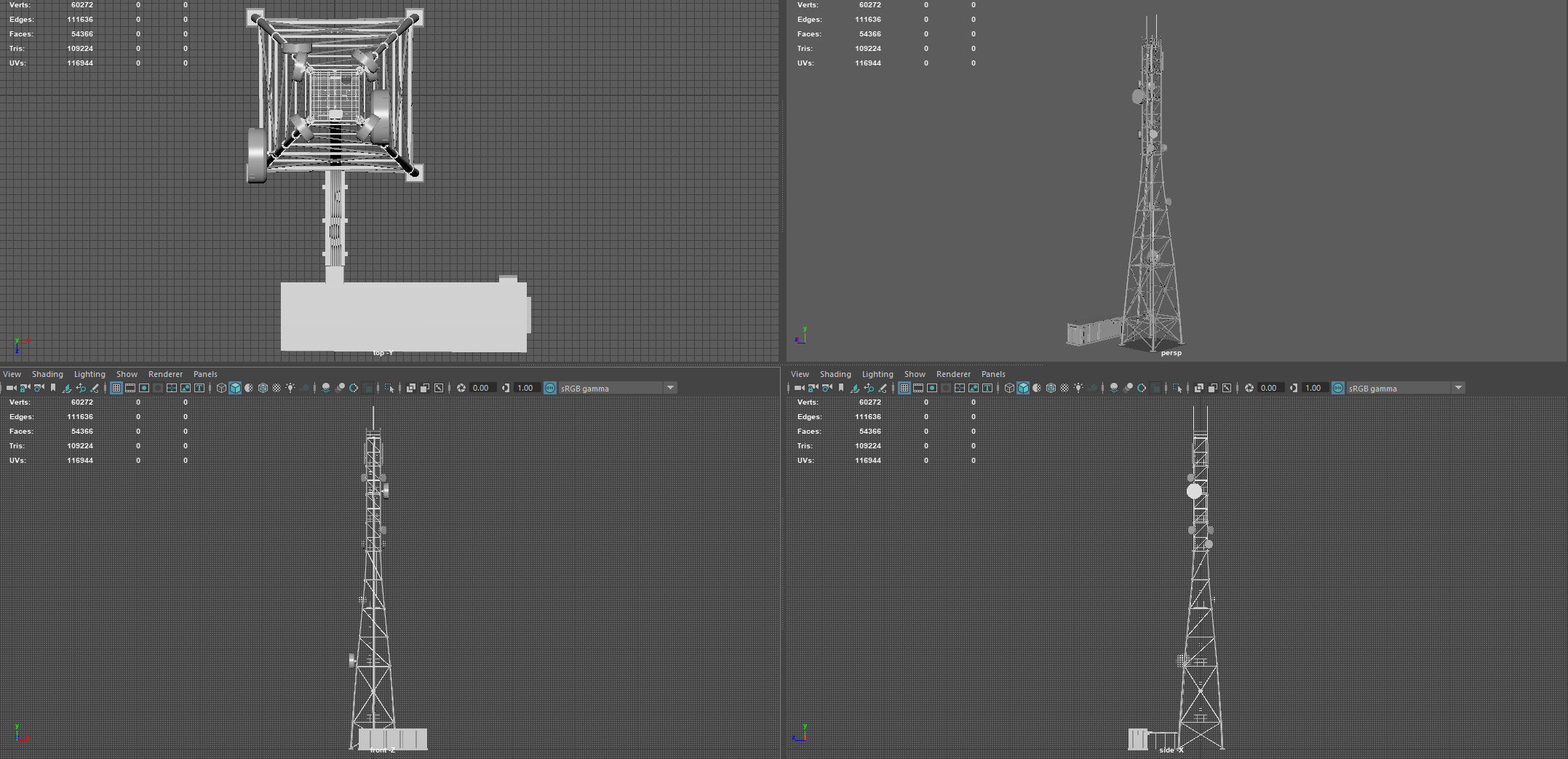Open View menu in front panel
1568x759 pixels.
12,374
